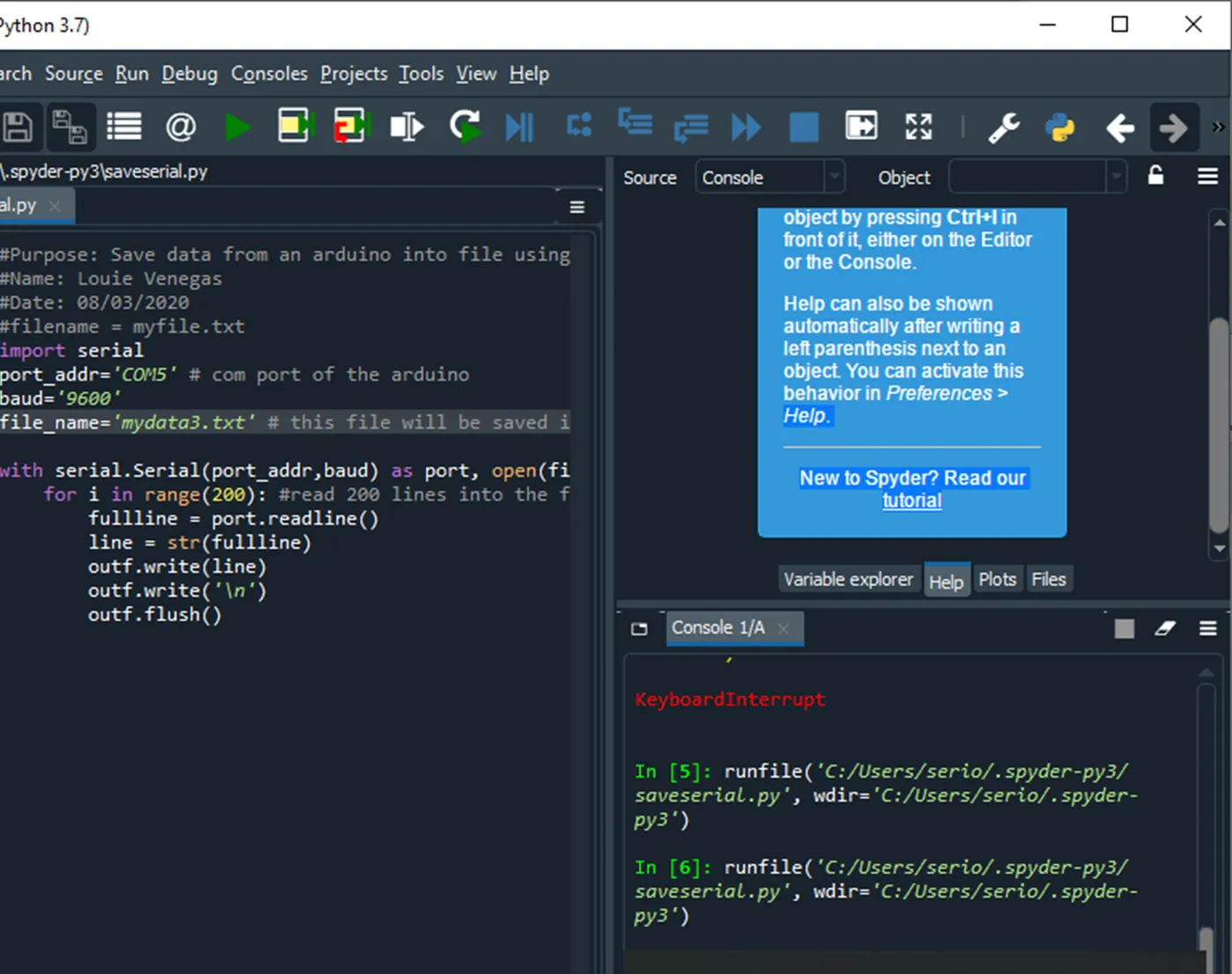
Task: Switch to the Plots tab
Action: point(997,580)
